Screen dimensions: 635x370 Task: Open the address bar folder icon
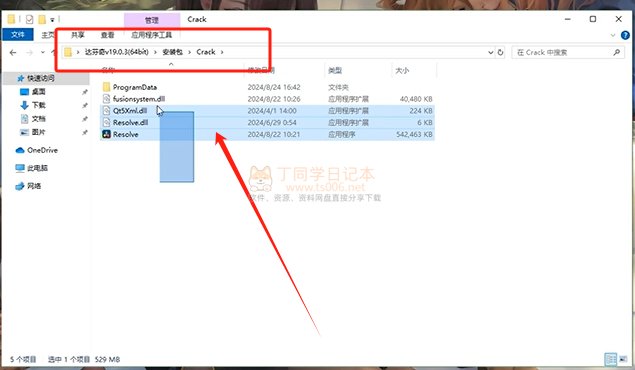tap(68, 52)
